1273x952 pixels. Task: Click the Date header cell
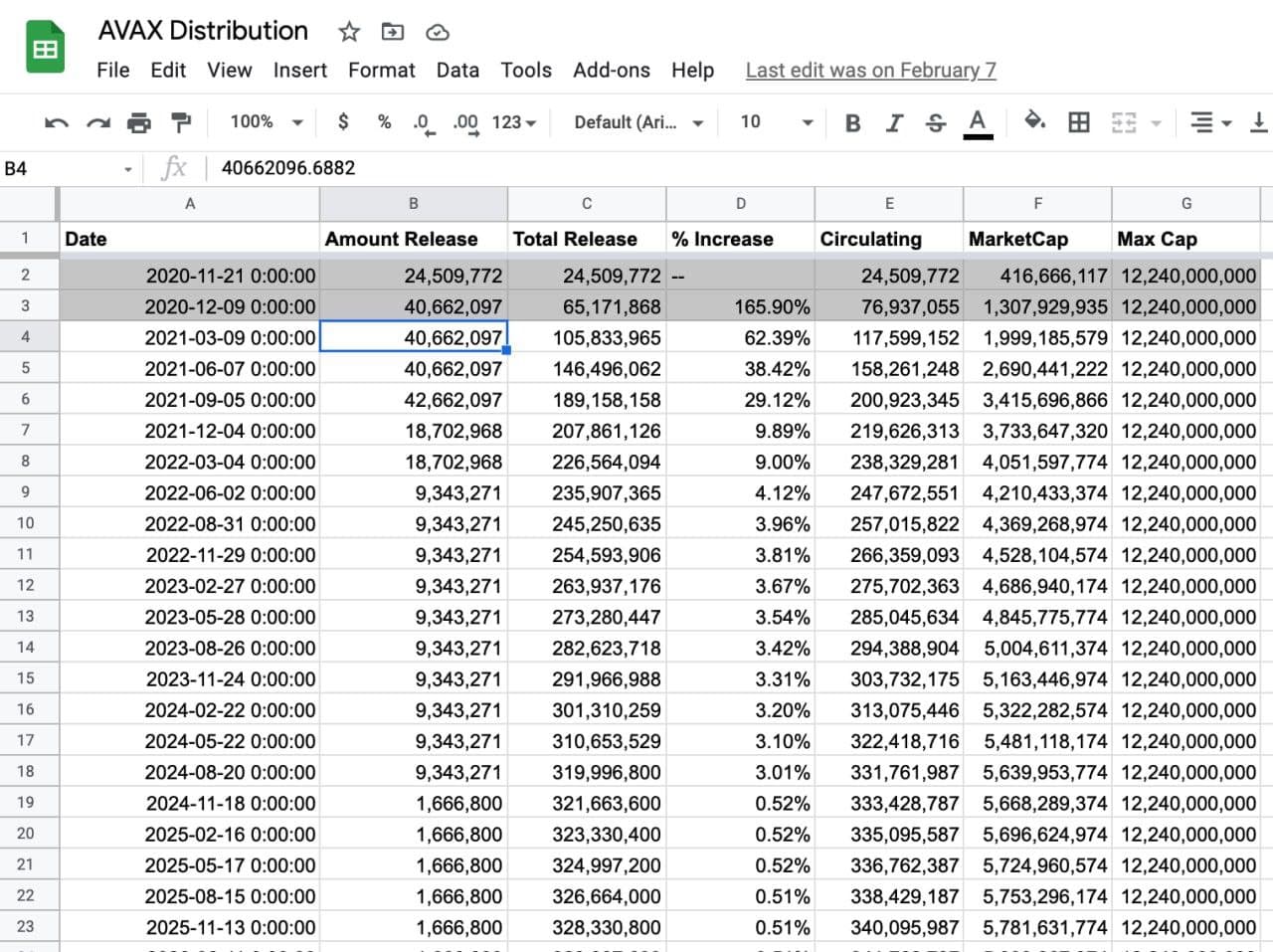click(189, 239)
